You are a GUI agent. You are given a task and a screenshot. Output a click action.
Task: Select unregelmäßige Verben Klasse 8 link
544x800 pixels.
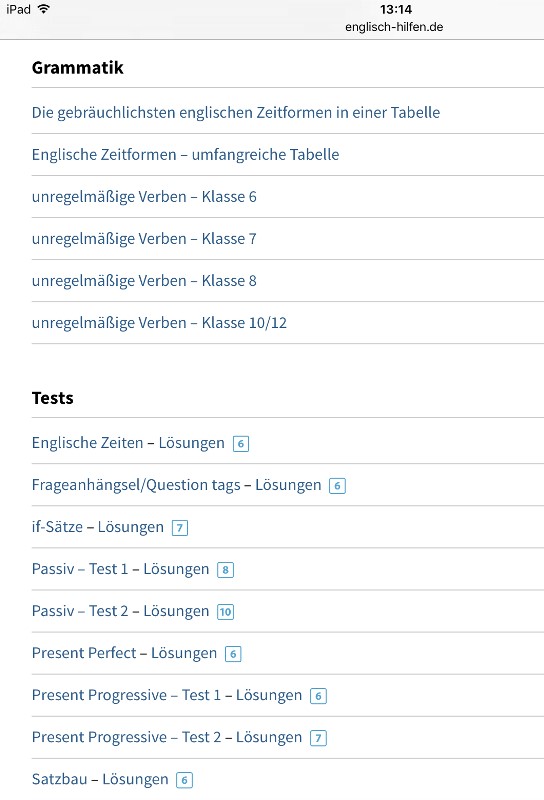point(144,281)
